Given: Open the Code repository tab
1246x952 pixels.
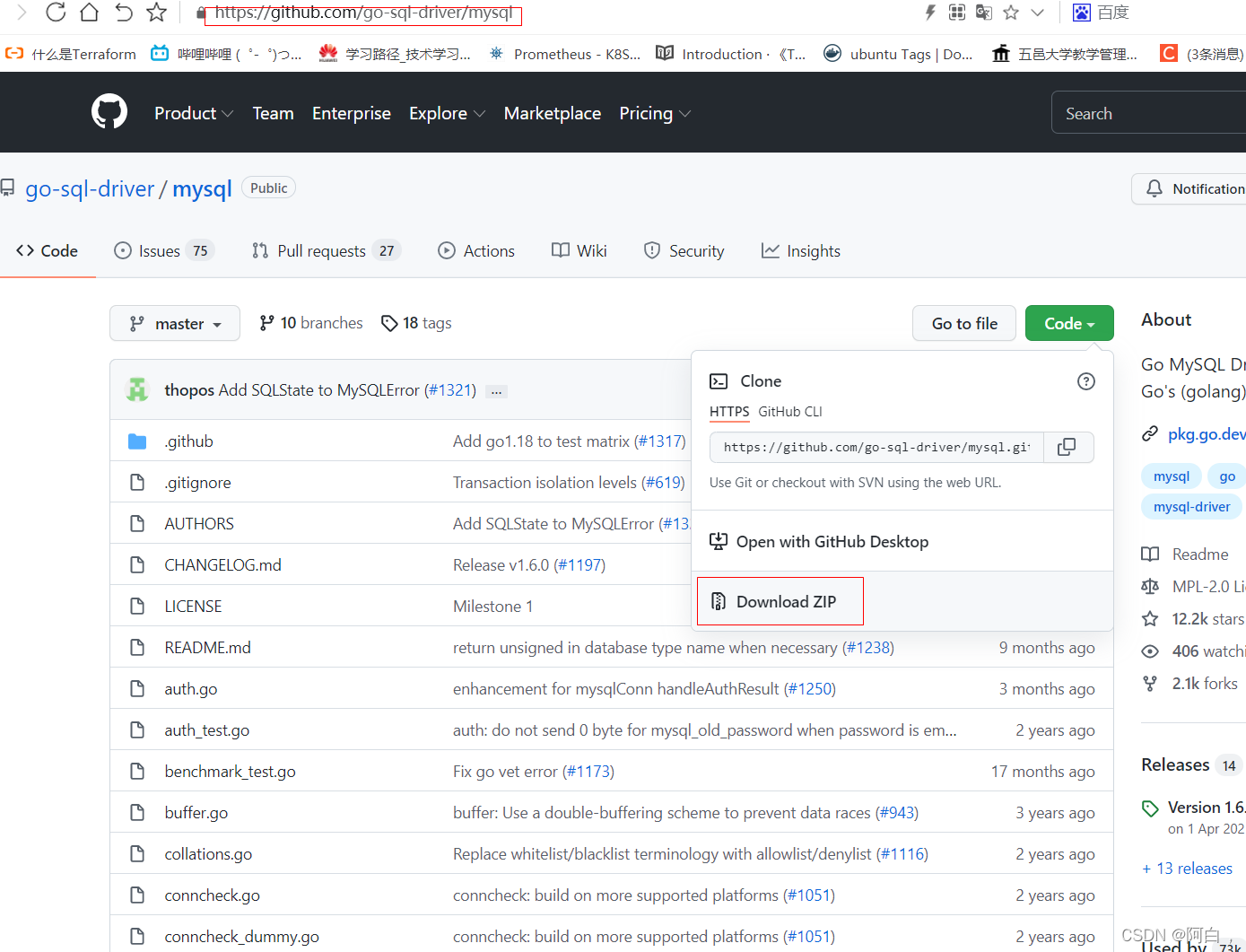Looking at the screenshot, I should click(48, 251).
